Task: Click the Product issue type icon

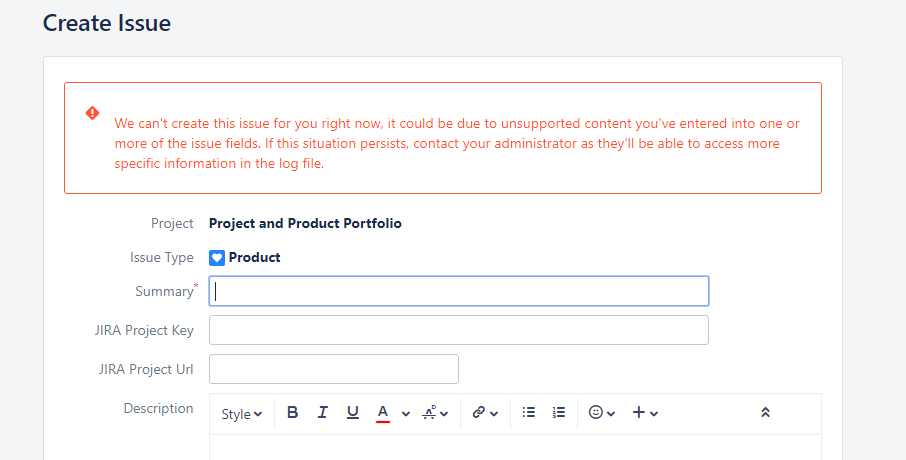Action: tap(217, 257)
